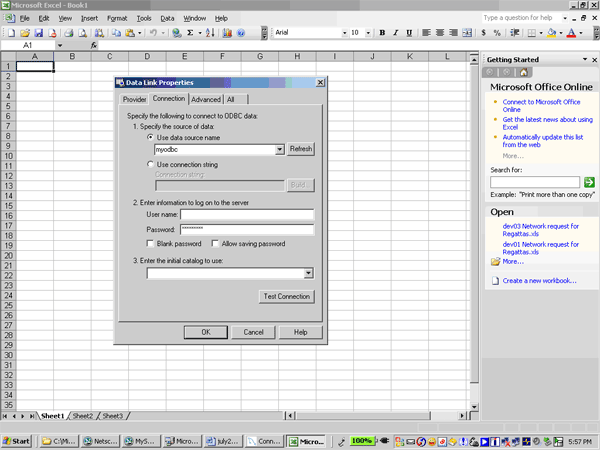Click Create a new workbook link
The image size is (600, 450).
coord(539,280)
